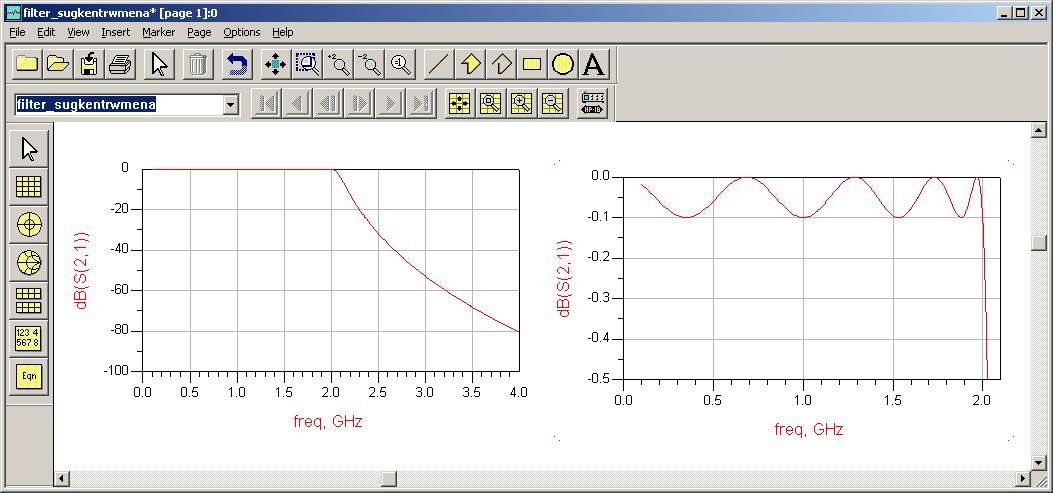
Task: Click left plot's freq, GHz label
Action: point(328,422)
